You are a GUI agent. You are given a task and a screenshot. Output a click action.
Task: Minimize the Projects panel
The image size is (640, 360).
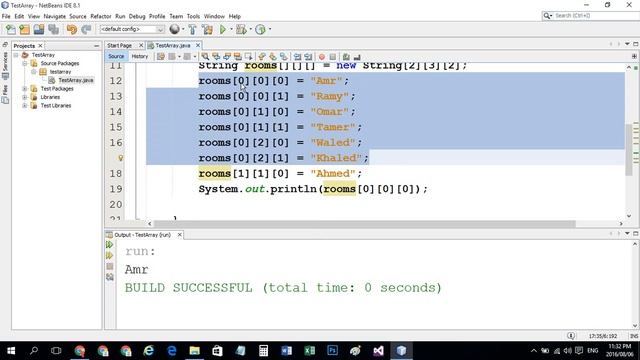click(96, 46)
